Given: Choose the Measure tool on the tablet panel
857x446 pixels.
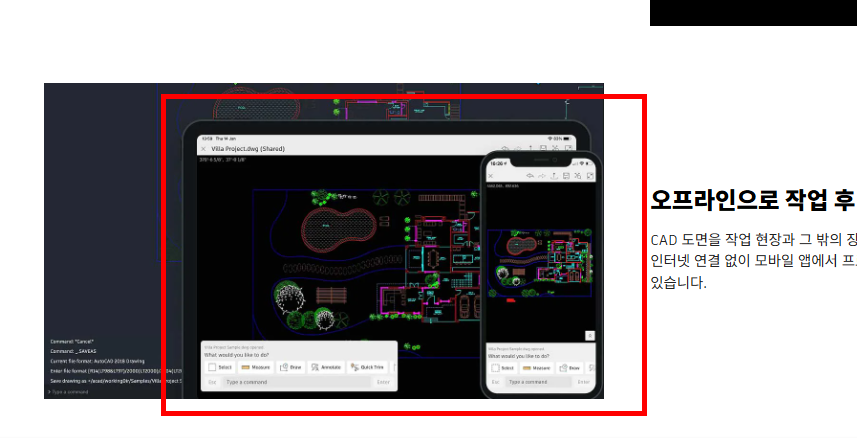Looking at the screenshot, I should coord(256,367).
